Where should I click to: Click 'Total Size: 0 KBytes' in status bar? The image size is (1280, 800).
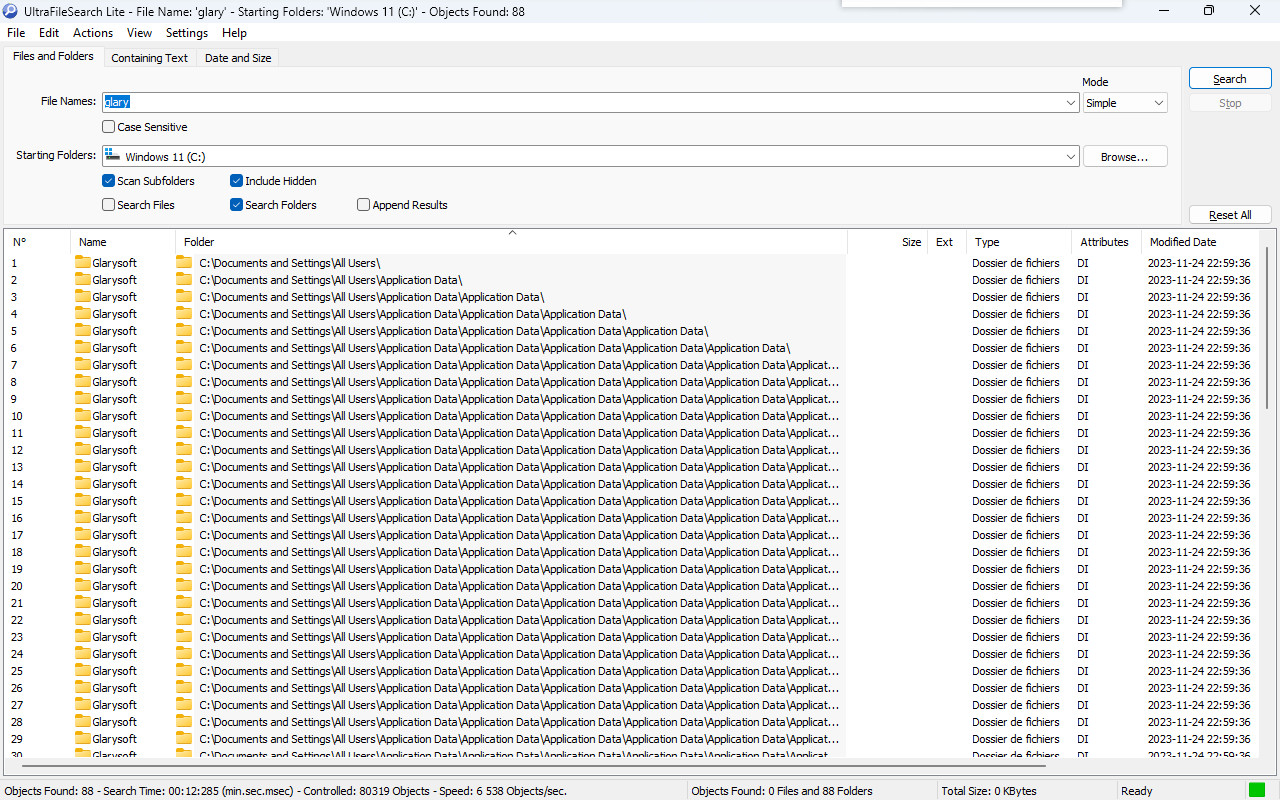point(989,791)
